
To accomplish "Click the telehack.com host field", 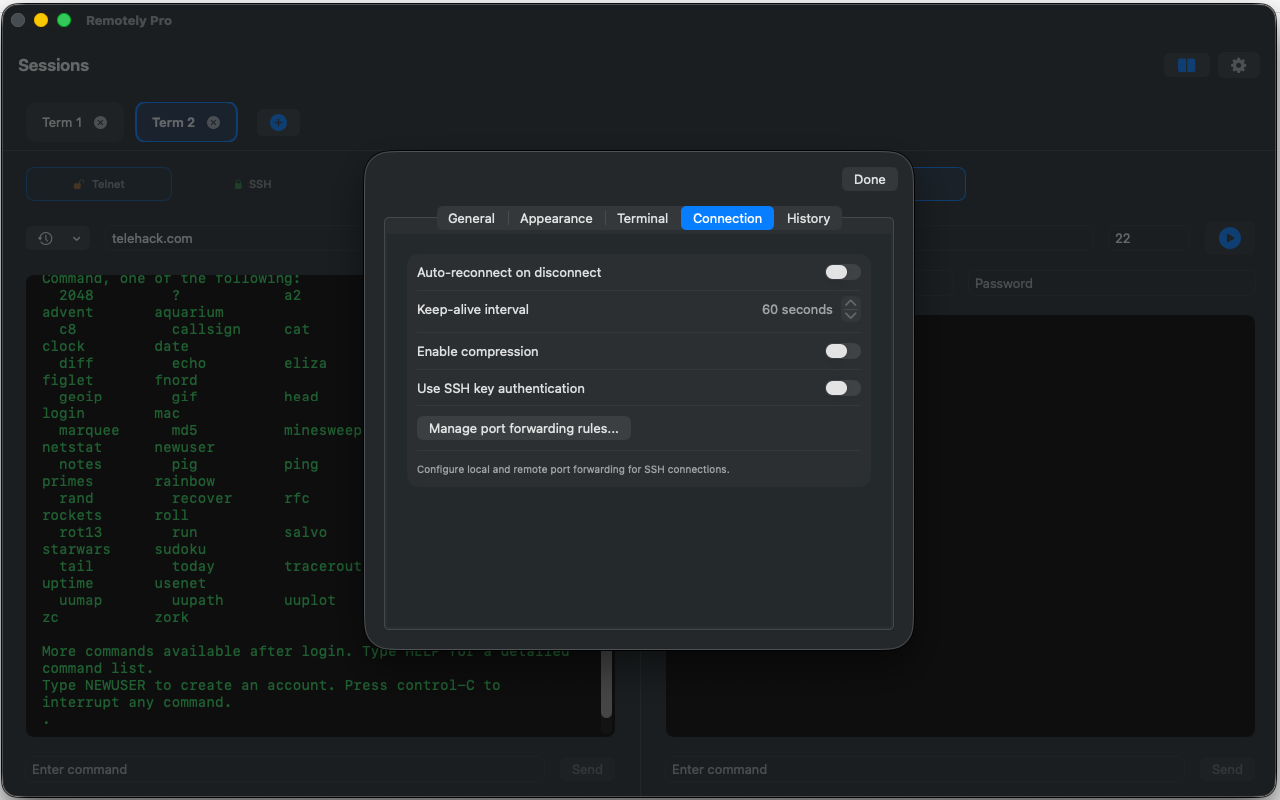I will [x=235, y=238].
